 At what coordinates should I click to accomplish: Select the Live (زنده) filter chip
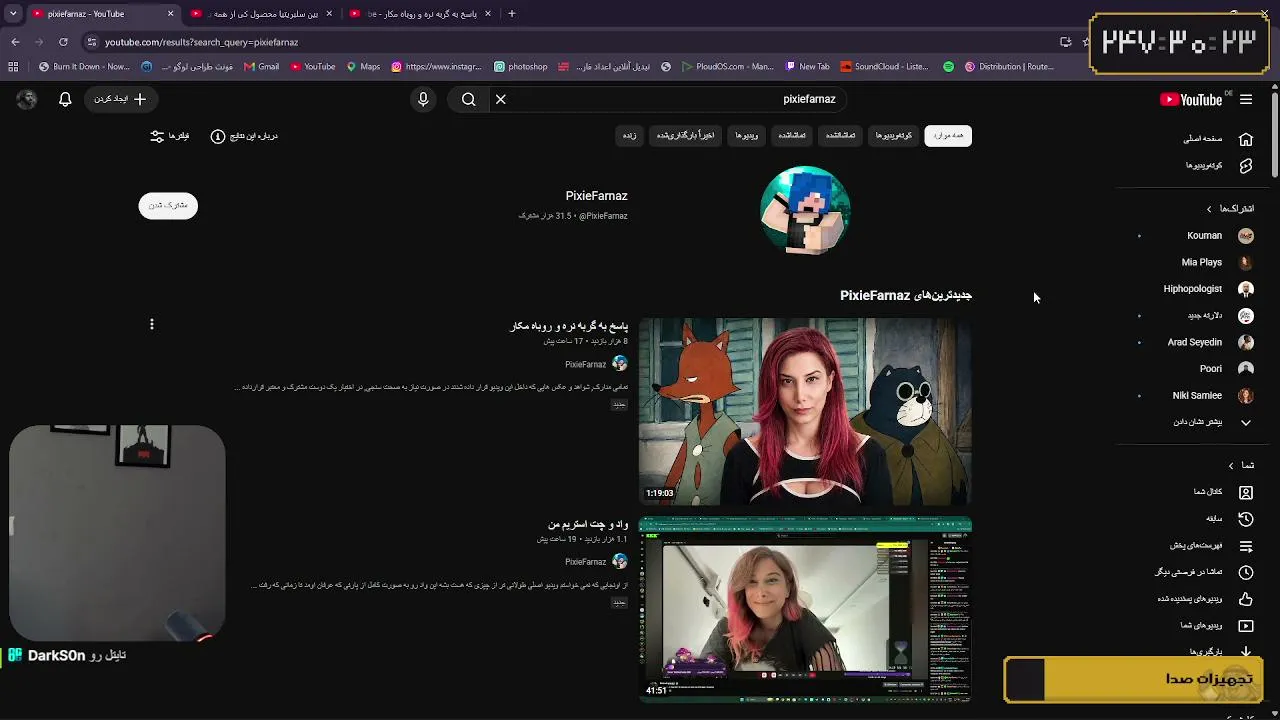coord(630,135)
